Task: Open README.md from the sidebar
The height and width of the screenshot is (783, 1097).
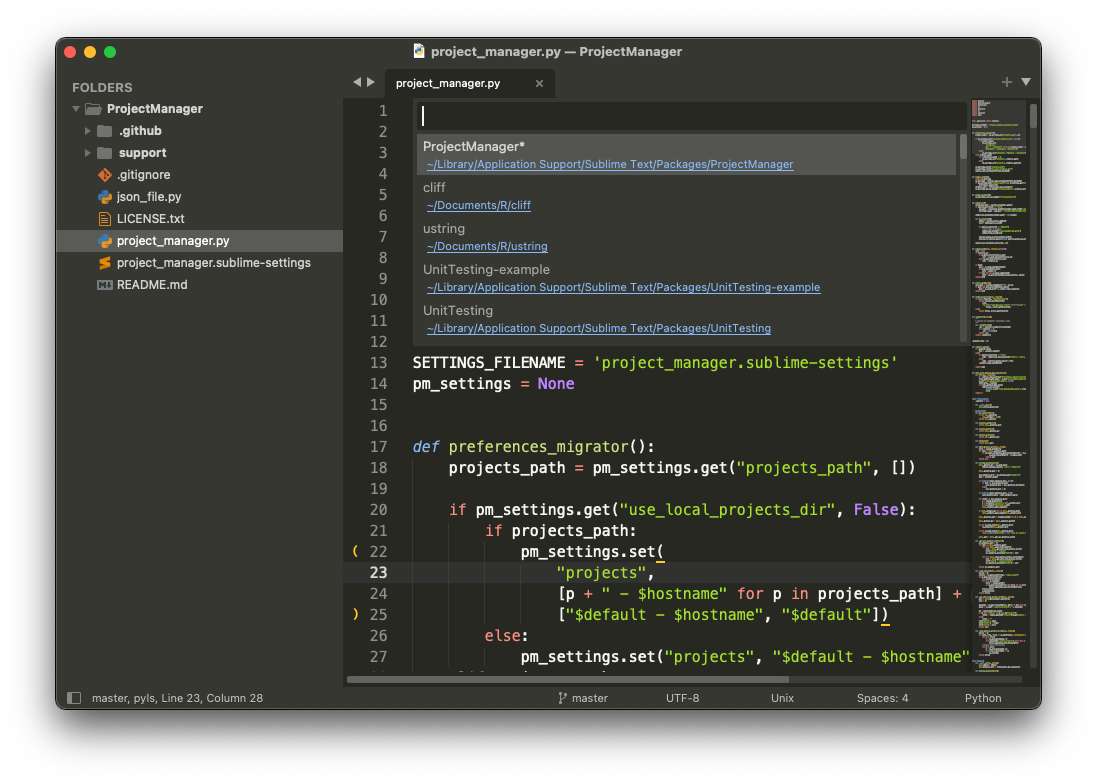Action: (x=152, y=285)
